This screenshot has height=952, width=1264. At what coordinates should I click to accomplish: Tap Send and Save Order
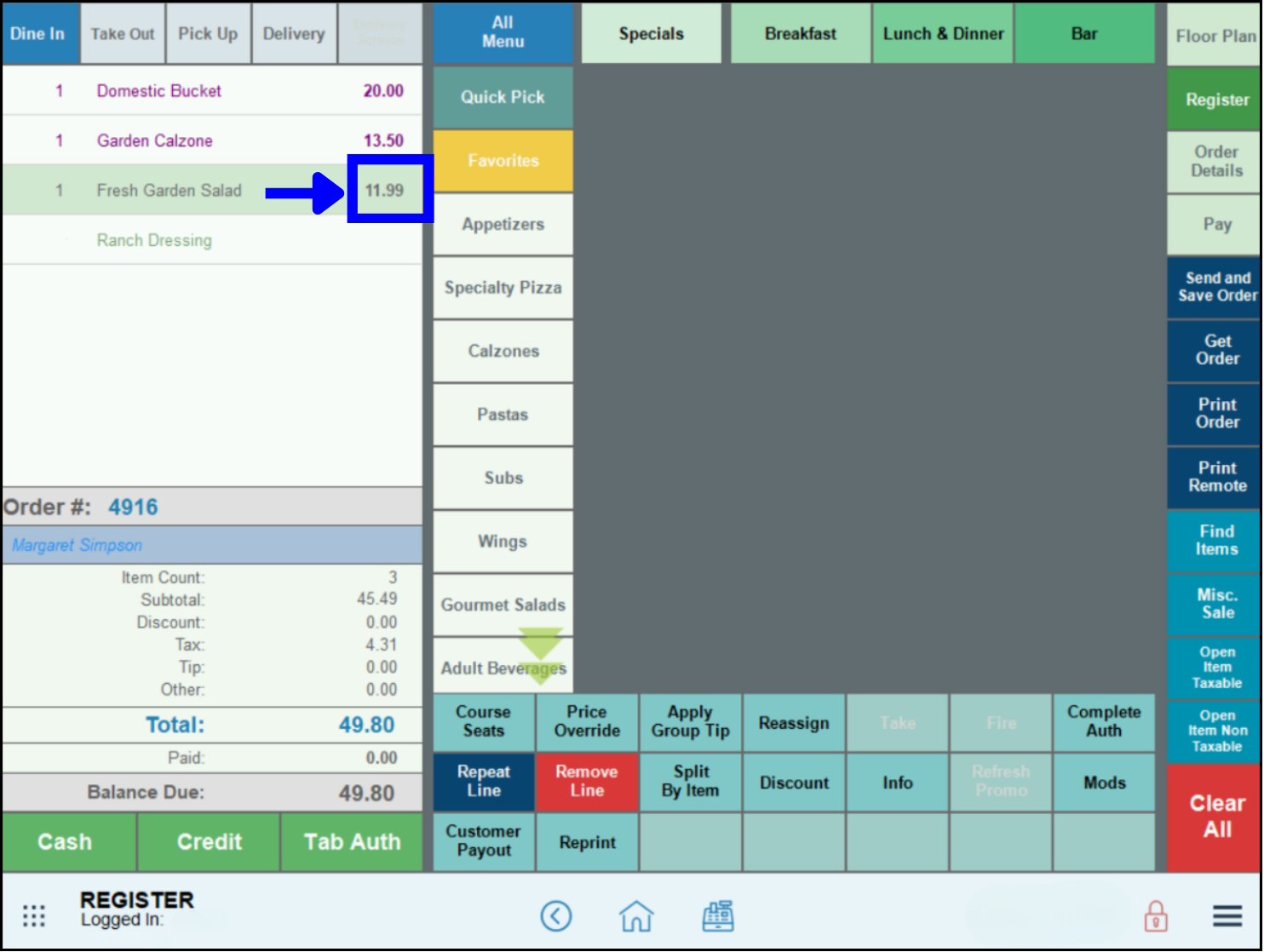click(1217, 287)
